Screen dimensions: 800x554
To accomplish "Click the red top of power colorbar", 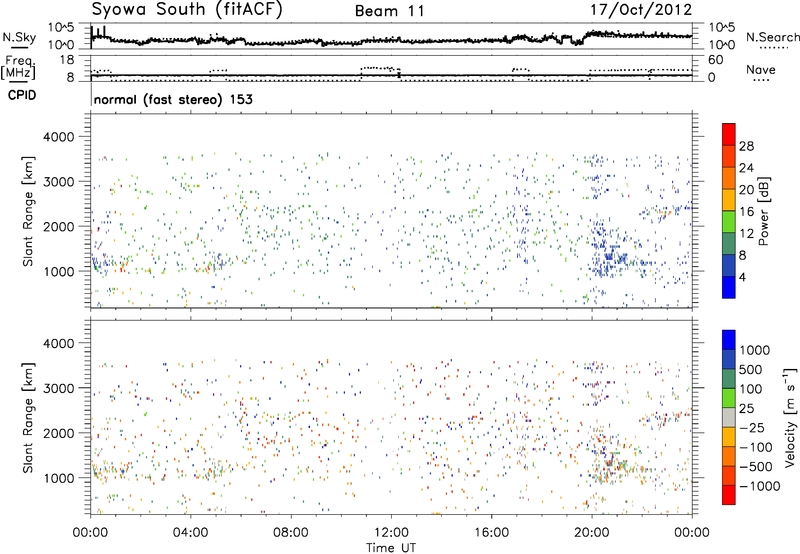I will [x=729, y=134].
